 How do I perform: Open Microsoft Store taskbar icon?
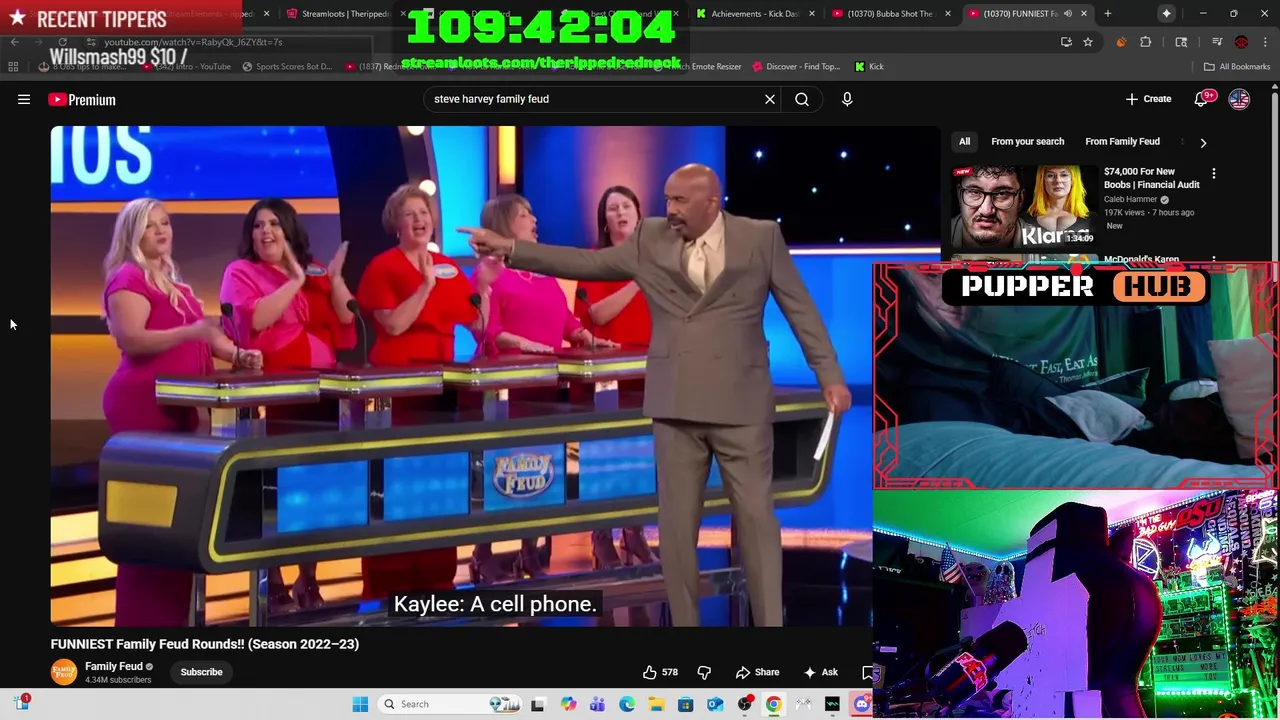click(685, 704)
